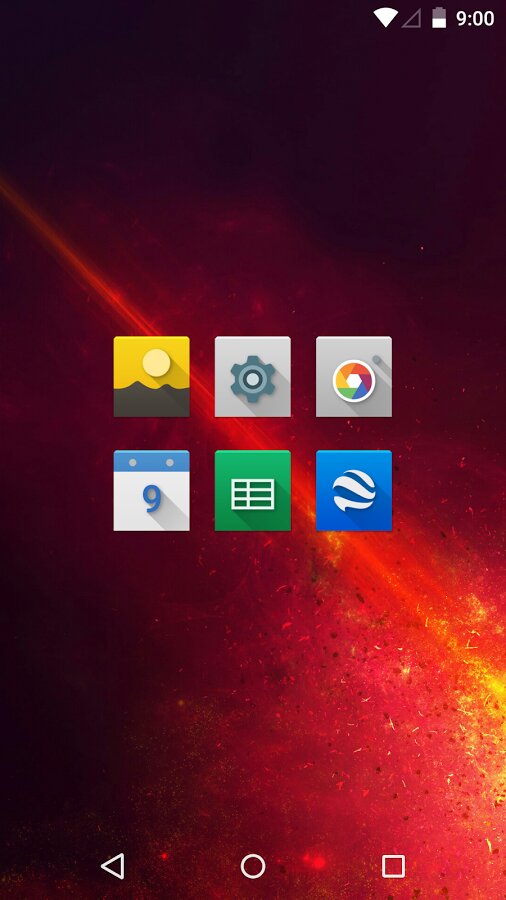
Task: Tap the Back navigation triangle
Action: [113, 866]
